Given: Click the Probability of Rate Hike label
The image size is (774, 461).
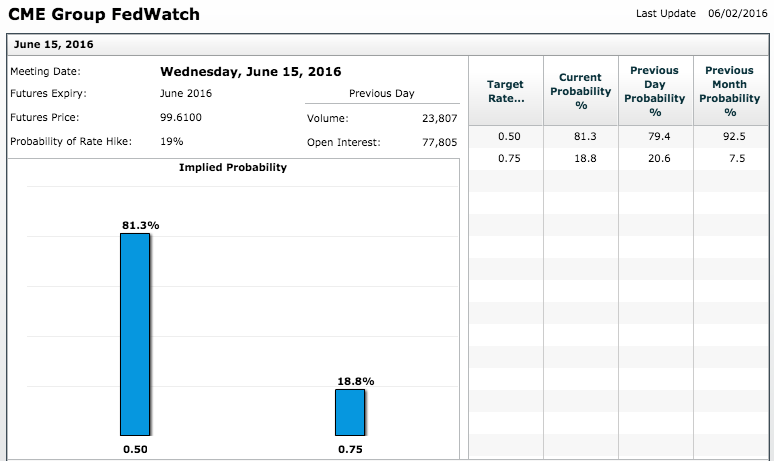Looking at the screenshot, I should click(x=71, y=141).
